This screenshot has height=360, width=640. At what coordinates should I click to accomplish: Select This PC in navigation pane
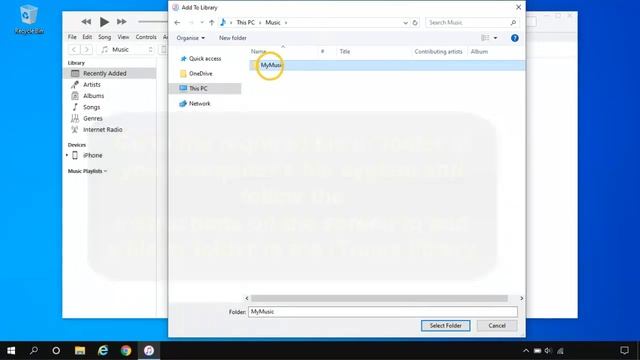pyautogui.click(x=205, y=89)
